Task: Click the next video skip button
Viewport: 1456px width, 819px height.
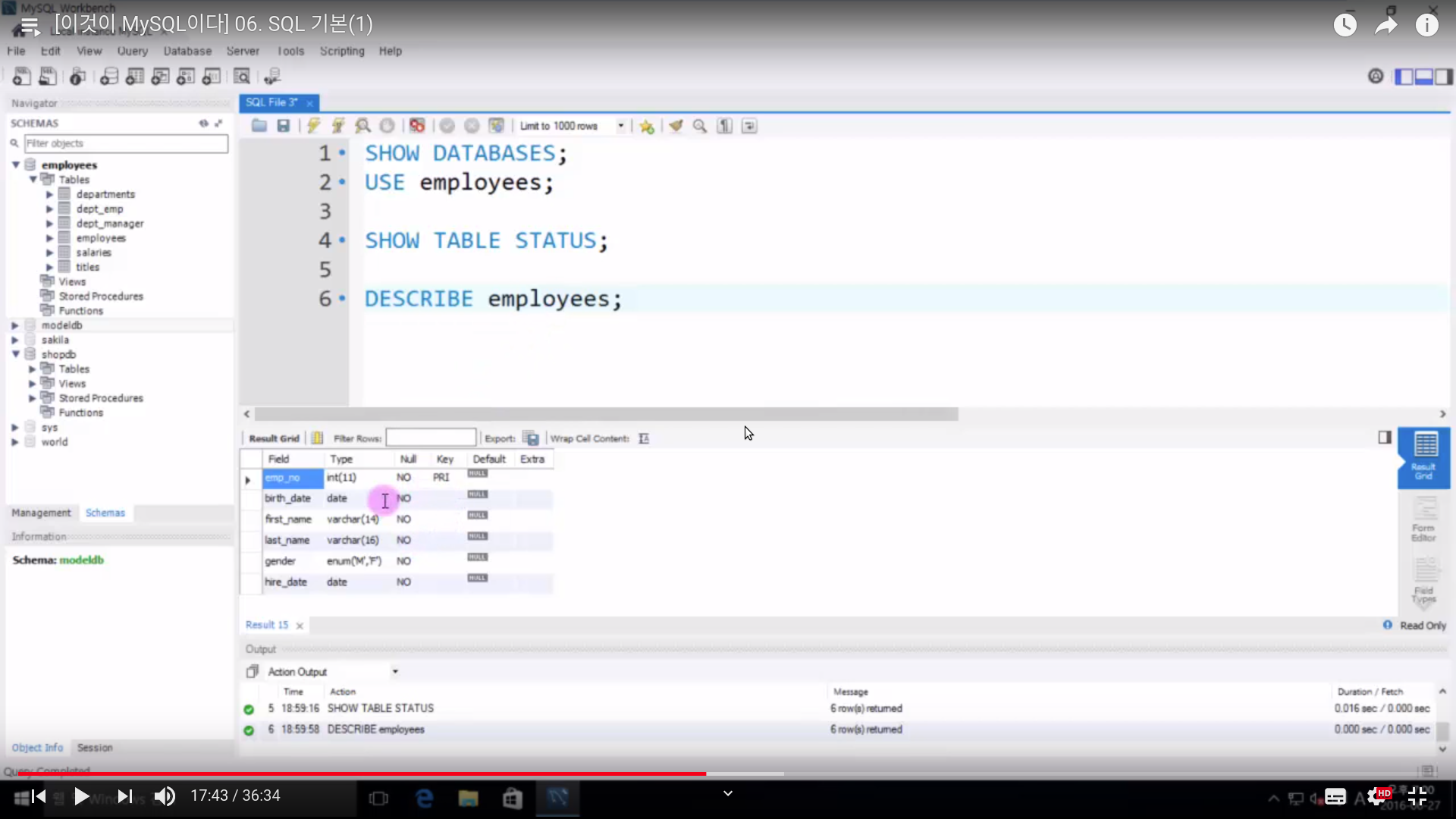Action: 125,796
